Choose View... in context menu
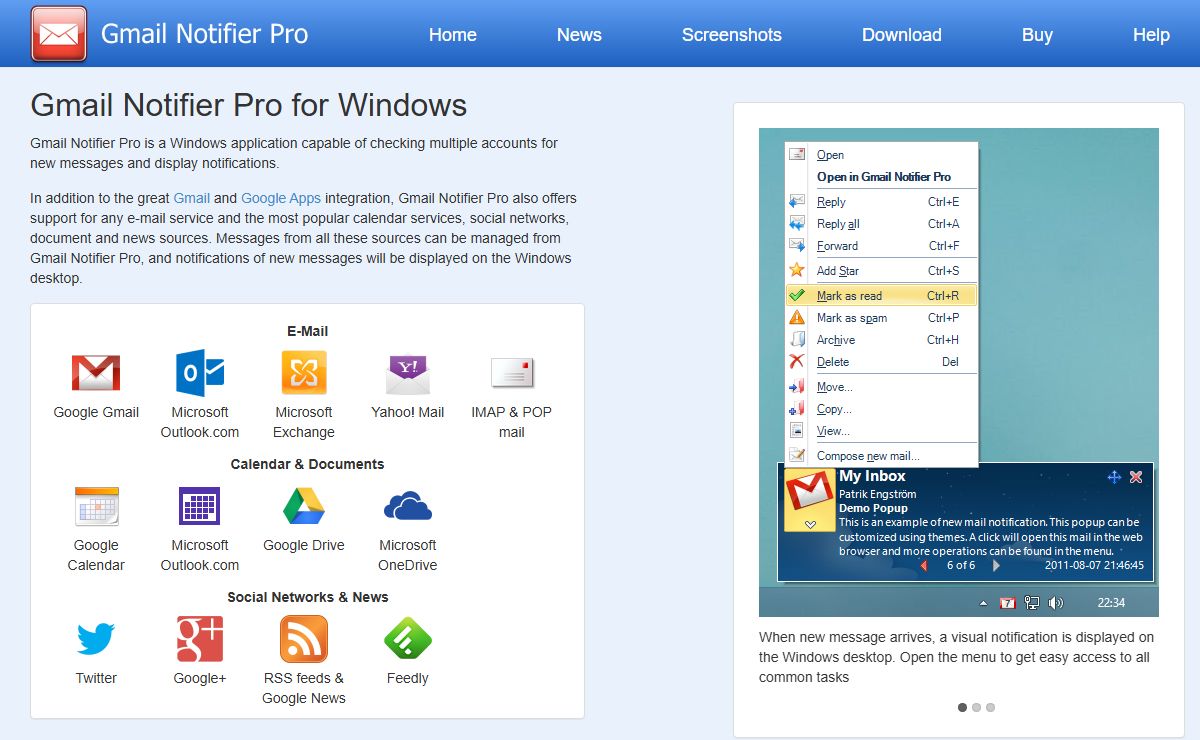This screenshot has width=1200, height=740. tap(881, 430)
